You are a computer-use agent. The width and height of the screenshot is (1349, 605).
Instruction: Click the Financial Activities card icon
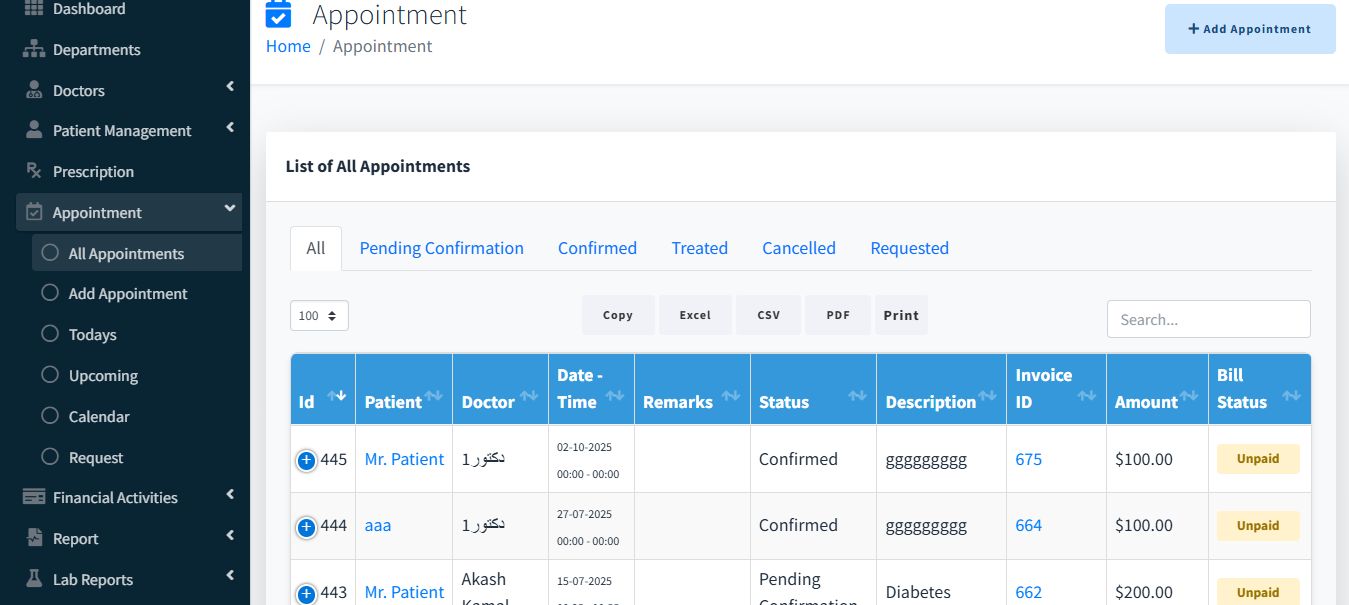pyautogui.click(x=34, y=497)
